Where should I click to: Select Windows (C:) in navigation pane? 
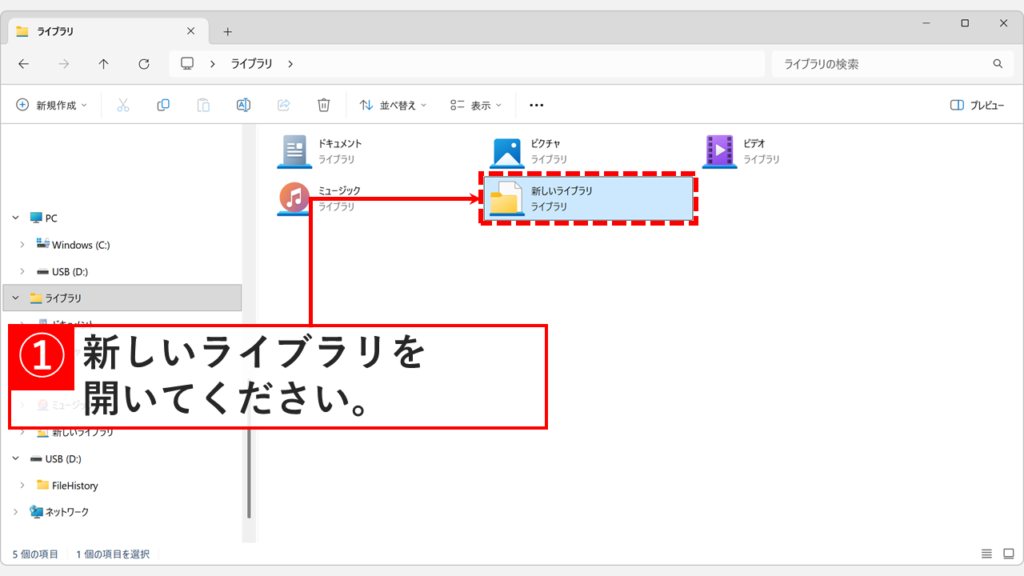click(73, 245)
